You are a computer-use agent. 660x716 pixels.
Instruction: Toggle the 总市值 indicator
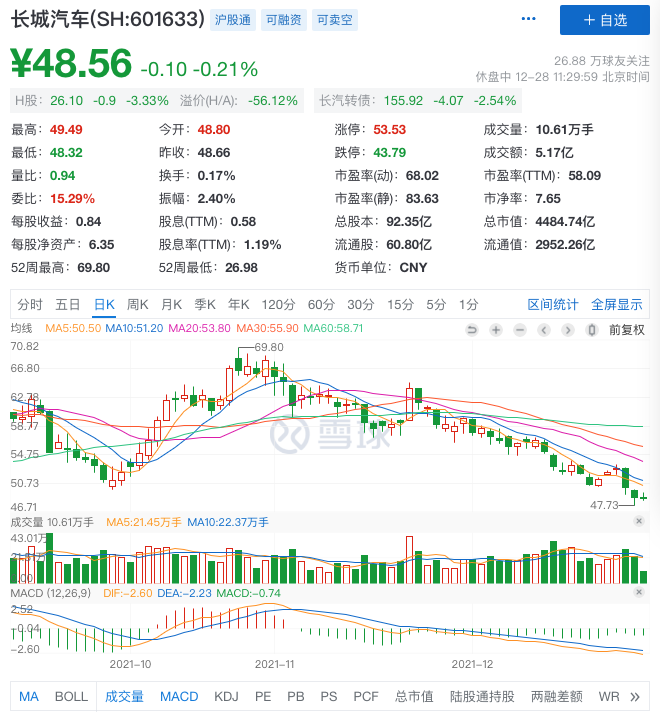coord(414,697)
